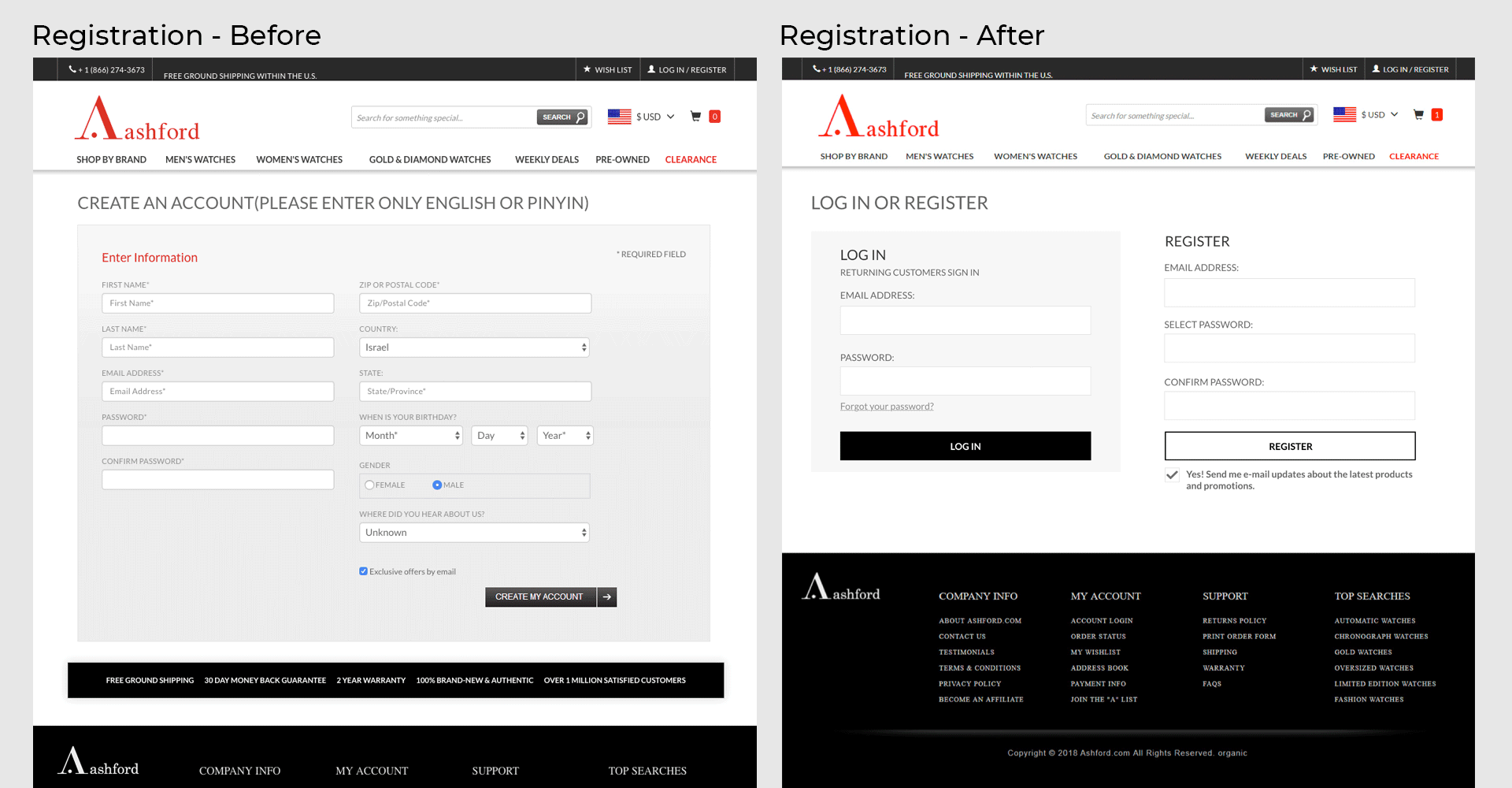
Task: Click Wish List star icon in Before page
Action: (x=587, y=69)
